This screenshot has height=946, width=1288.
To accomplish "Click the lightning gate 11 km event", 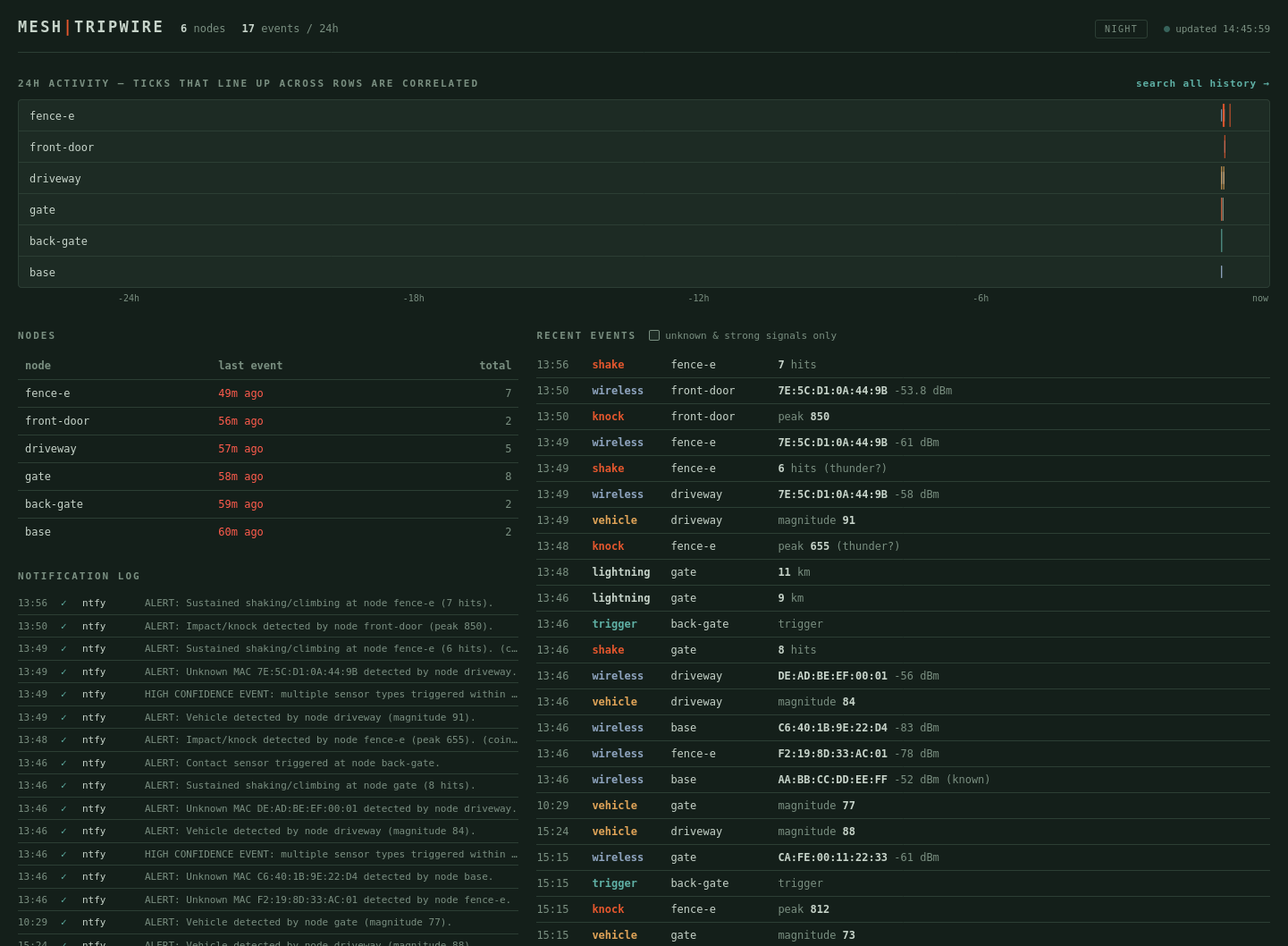I will click(x=903, y=572).
